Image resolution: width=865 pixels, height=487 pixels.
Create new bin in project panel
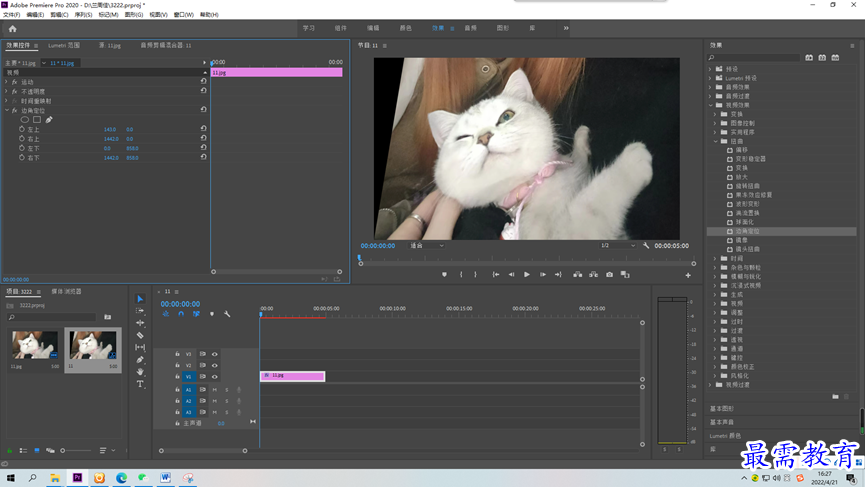coord(108,317)
